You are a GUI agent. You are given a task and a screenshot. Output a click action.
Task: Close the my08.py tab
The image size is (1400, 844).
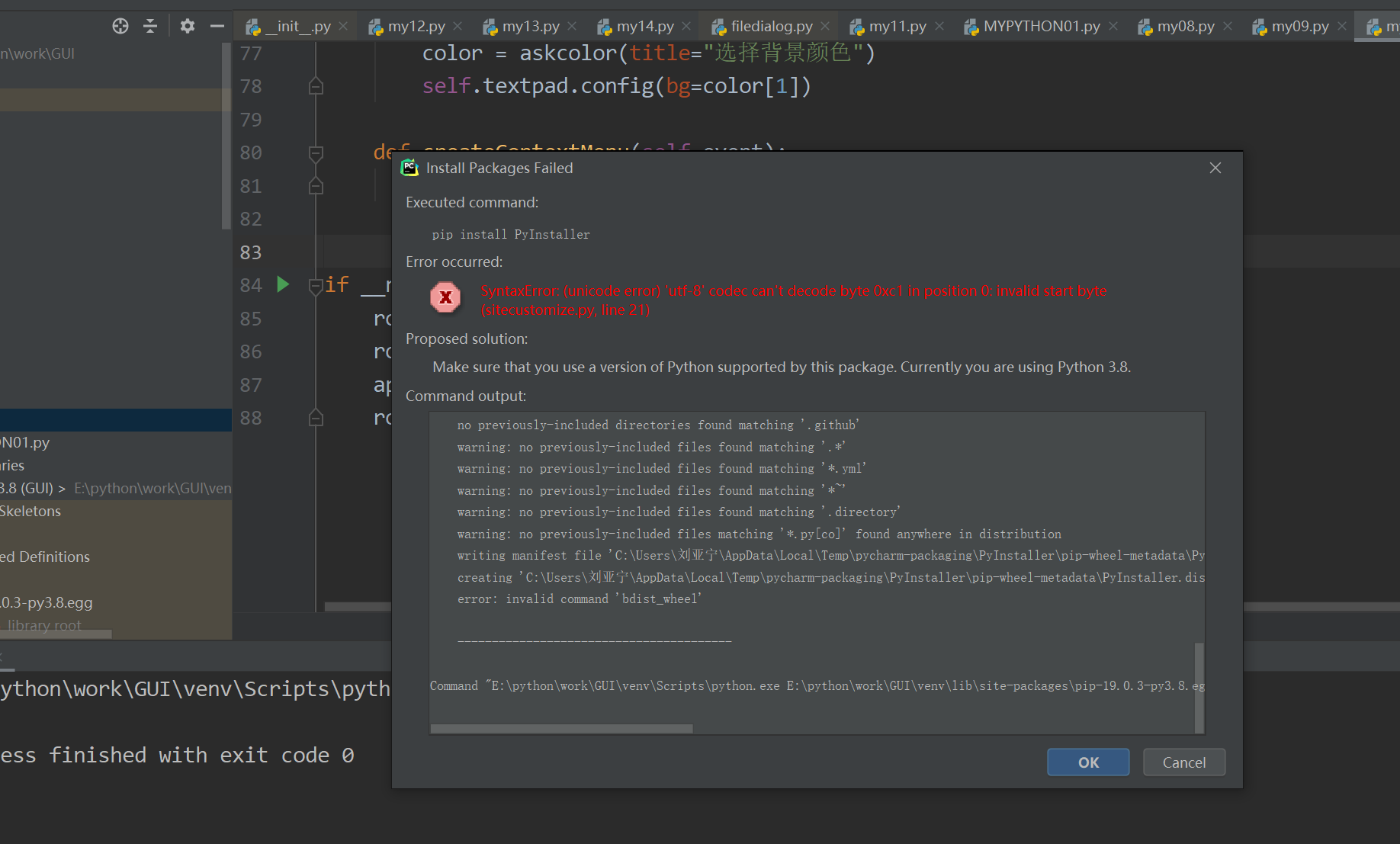coord(1228,26)
